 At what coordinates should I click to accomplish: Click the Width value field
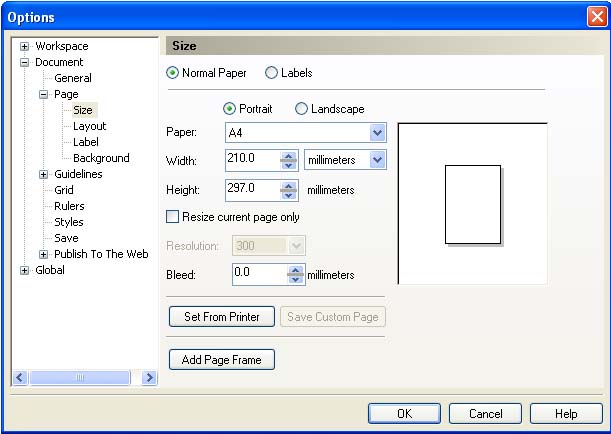click(253, 160)
